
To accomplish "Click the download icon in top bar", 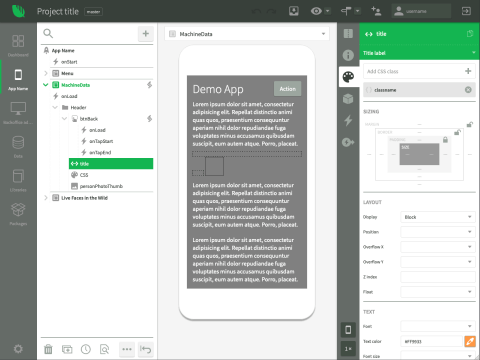I will [294, 11].
